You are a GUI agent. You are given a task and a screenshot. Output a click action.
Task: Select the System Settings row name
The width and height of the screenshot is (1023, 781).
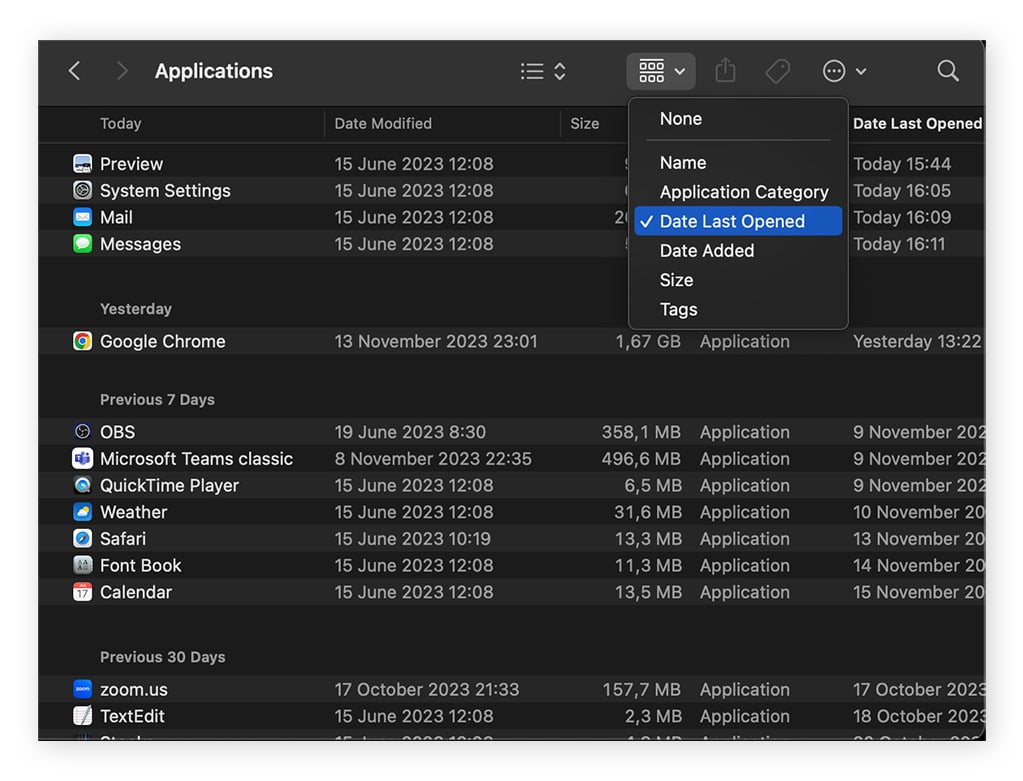click(165, 191)
